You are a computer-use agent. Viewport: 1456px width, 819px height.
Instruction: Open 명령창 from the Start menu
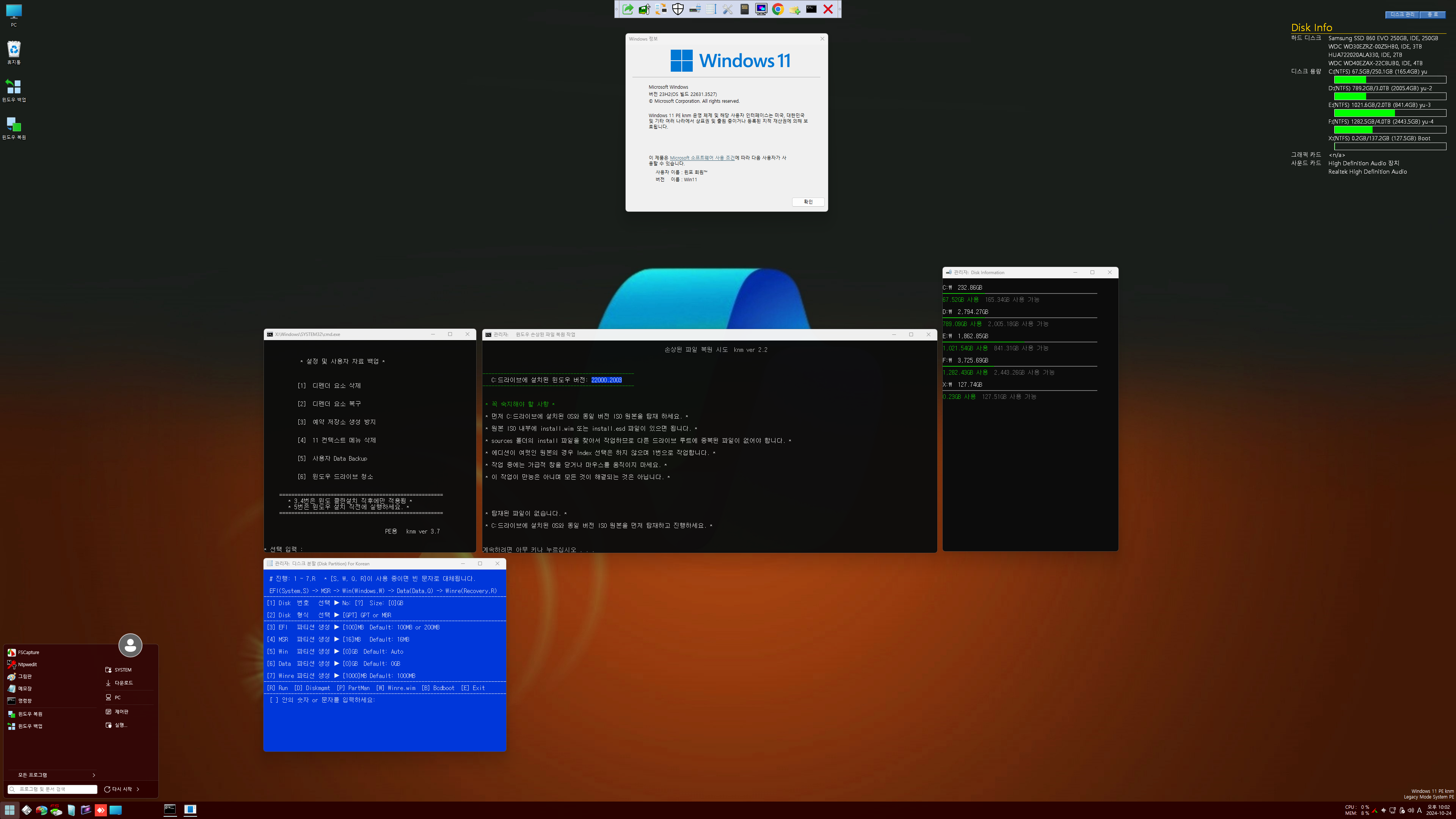(x=20, y=701)
